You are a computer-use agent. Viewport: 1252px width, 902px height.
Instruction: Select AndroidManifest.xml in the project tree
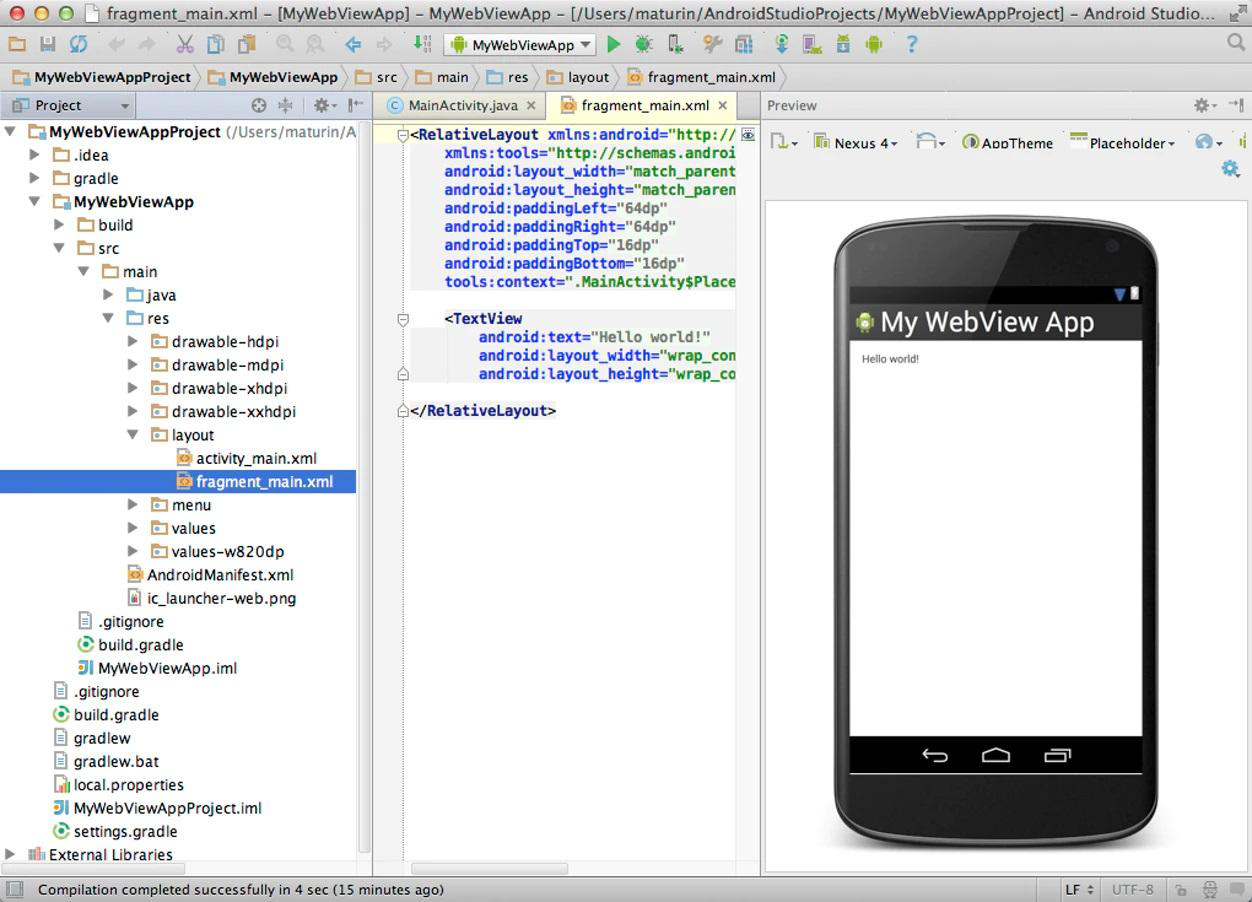219,575
